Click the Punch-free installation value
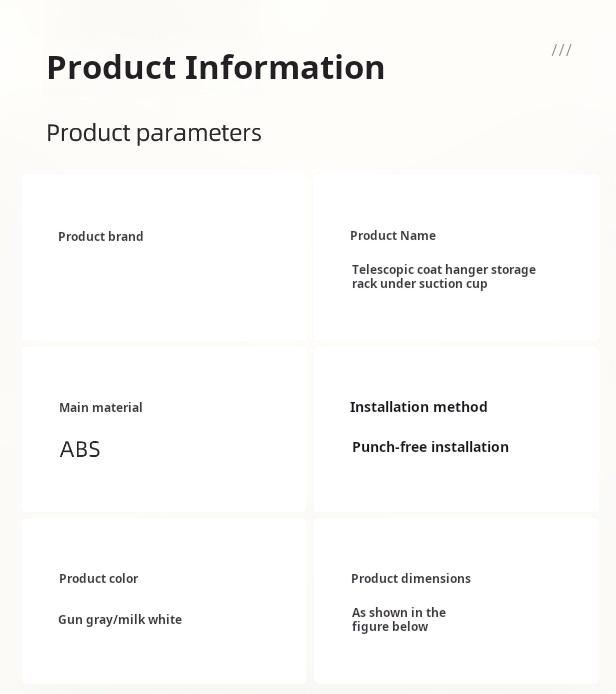616x694 pixels. click(x=430, y=447)
